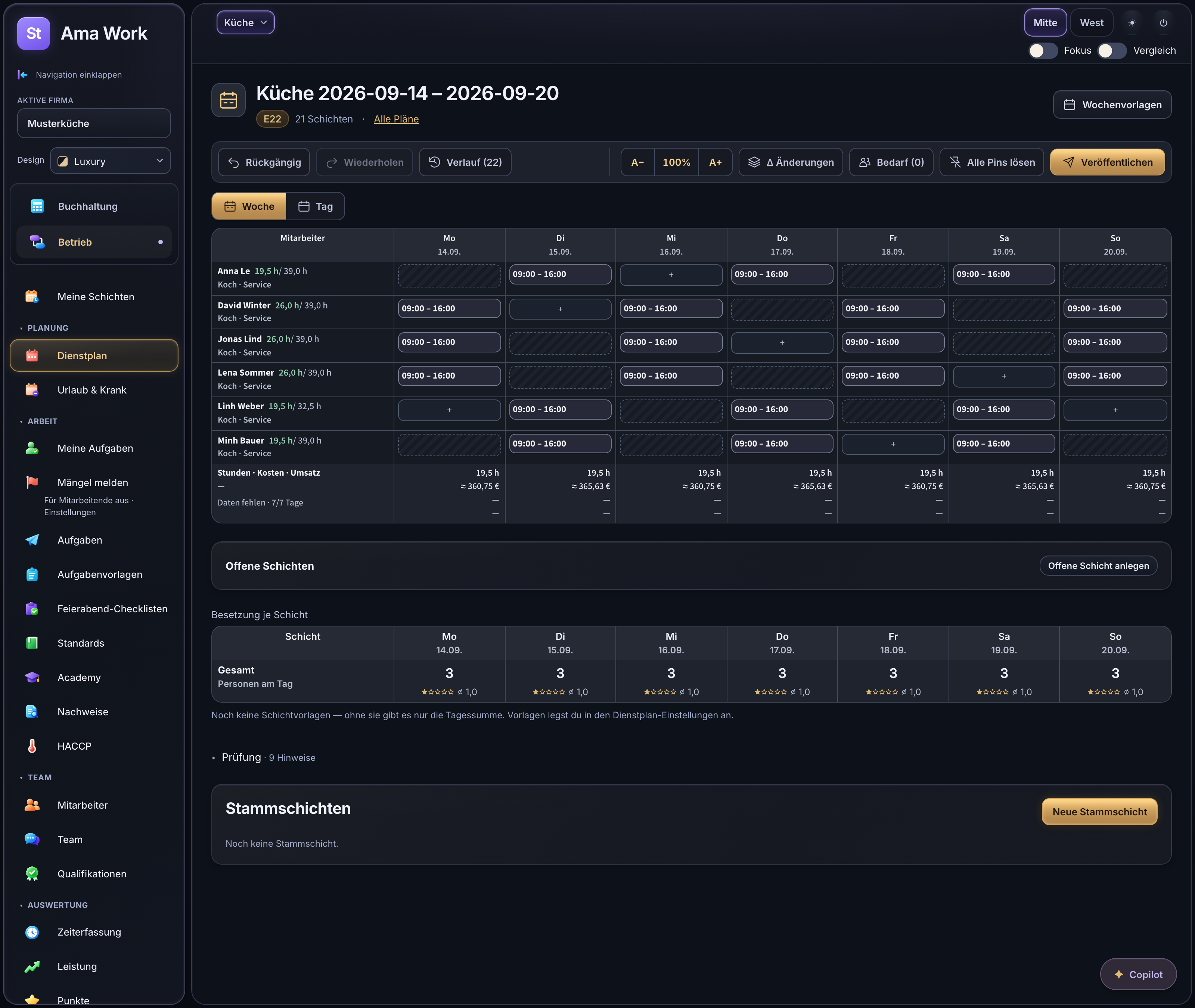The width and height of the screenshot is (1195, 1008).
Task: Open the Copilot assistant
Action: tap(1138, 974)
